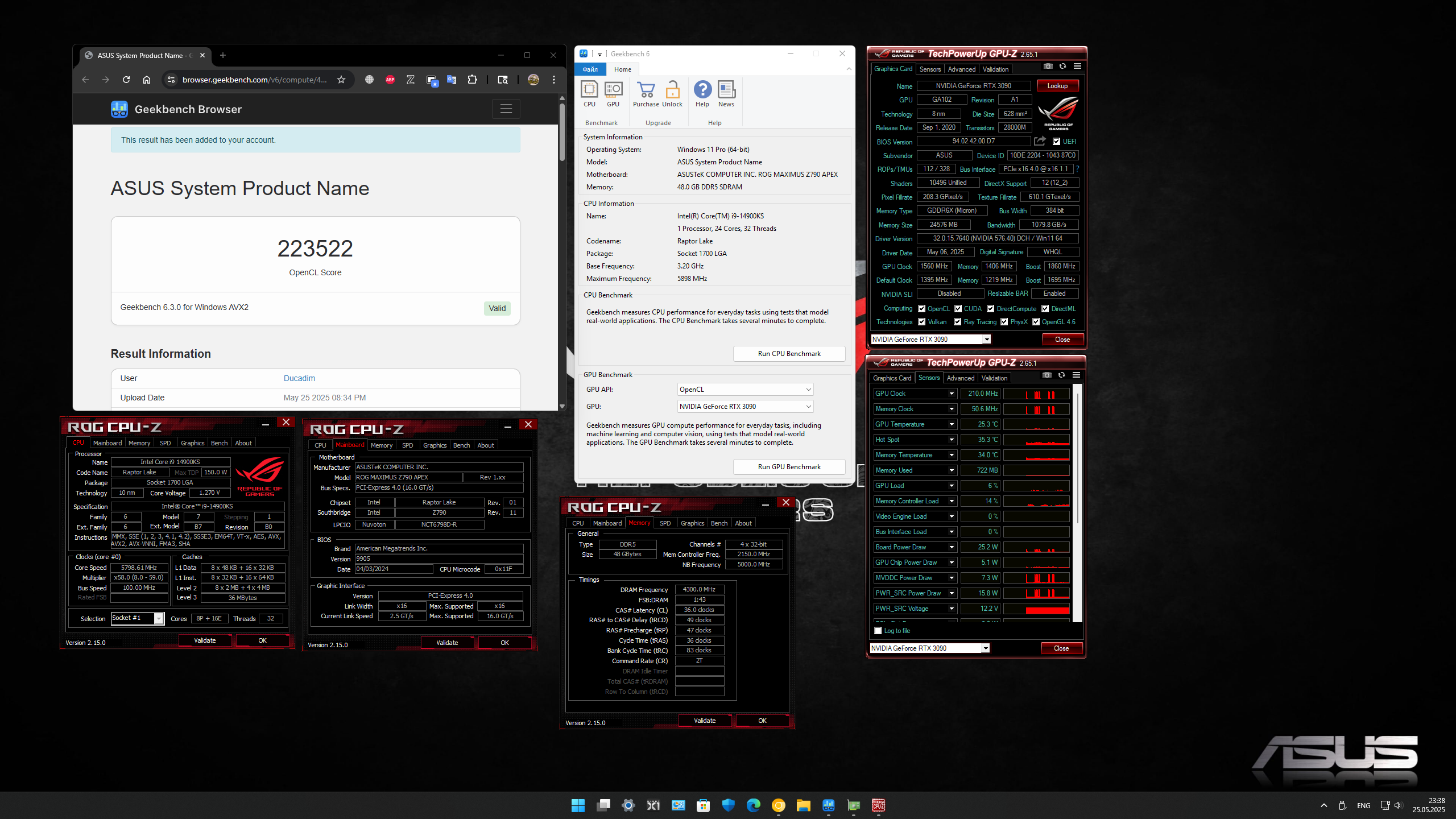Click the Run GPU Benchmark button
This screenshot has width=1456, height=819.
(x=789, y=467)
